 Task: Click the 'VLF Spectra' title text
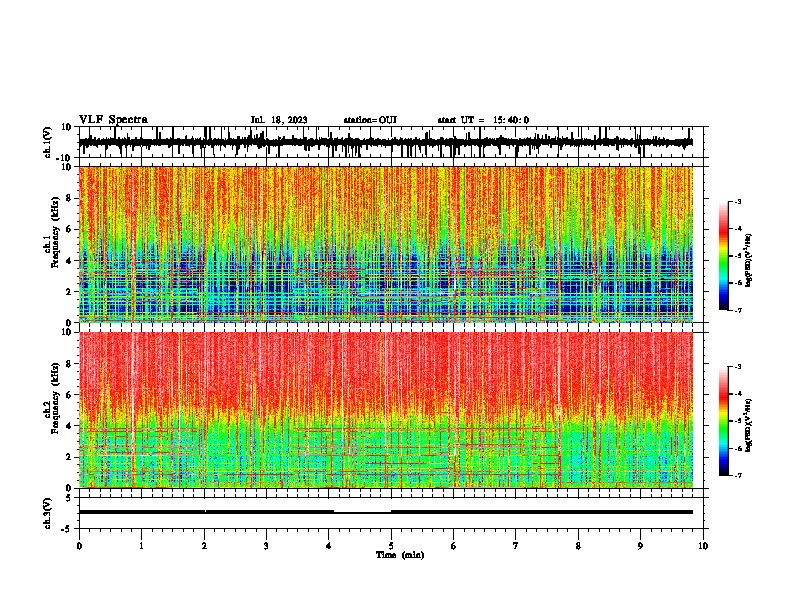click(x=114, y=120)
